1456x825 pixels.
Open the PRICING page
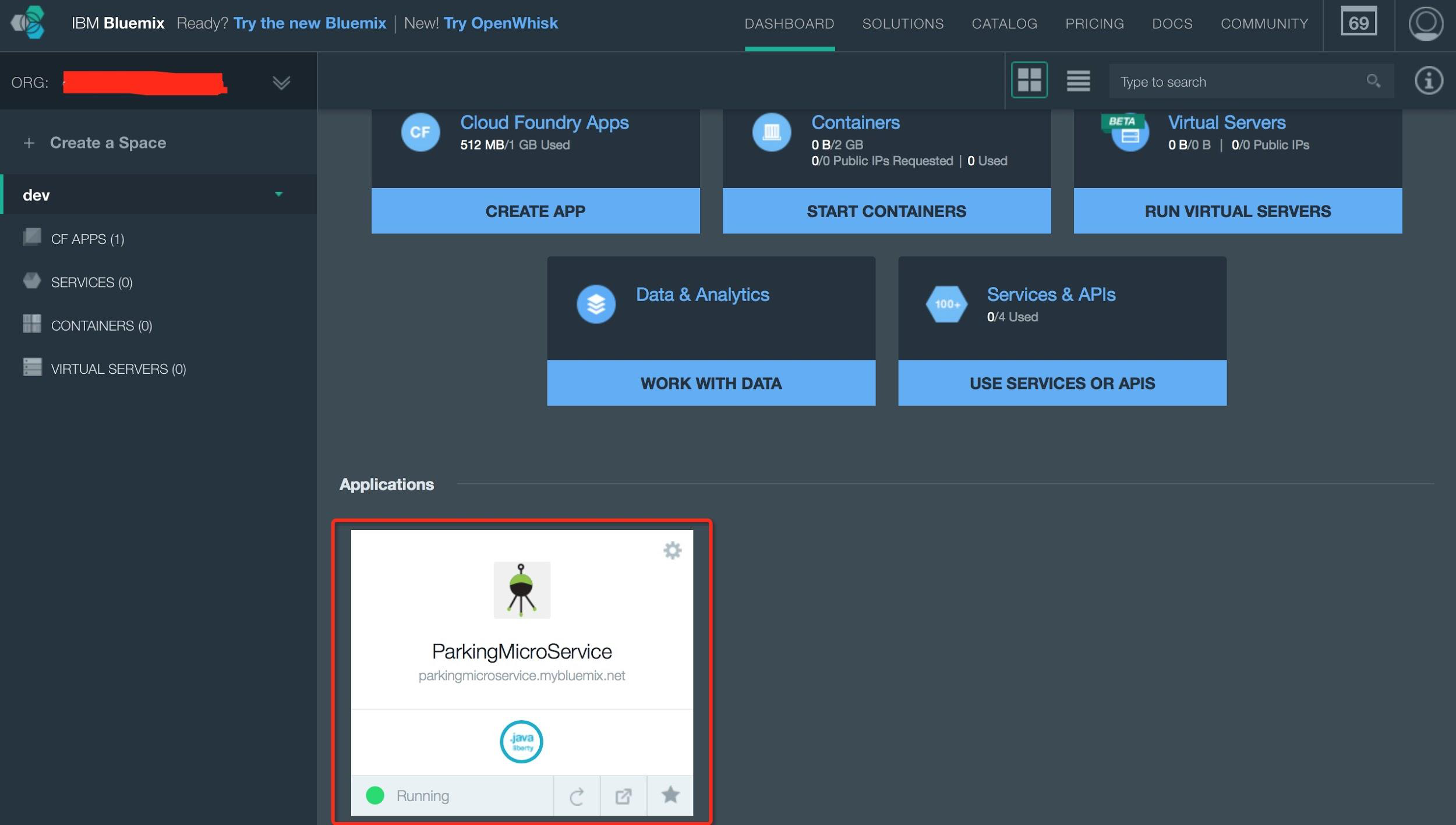coord(1094,24)
